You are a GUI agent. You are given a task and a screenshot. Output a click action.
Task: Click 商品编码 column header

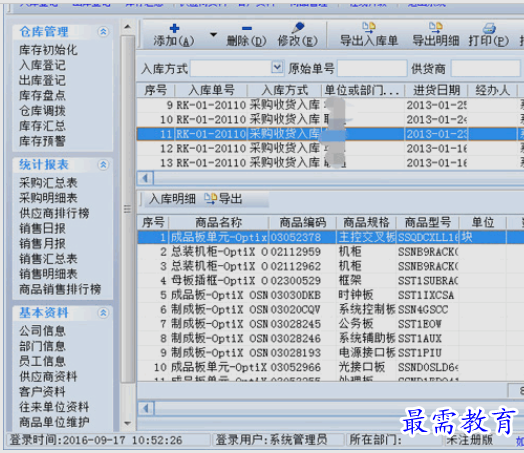pos(302,222)
